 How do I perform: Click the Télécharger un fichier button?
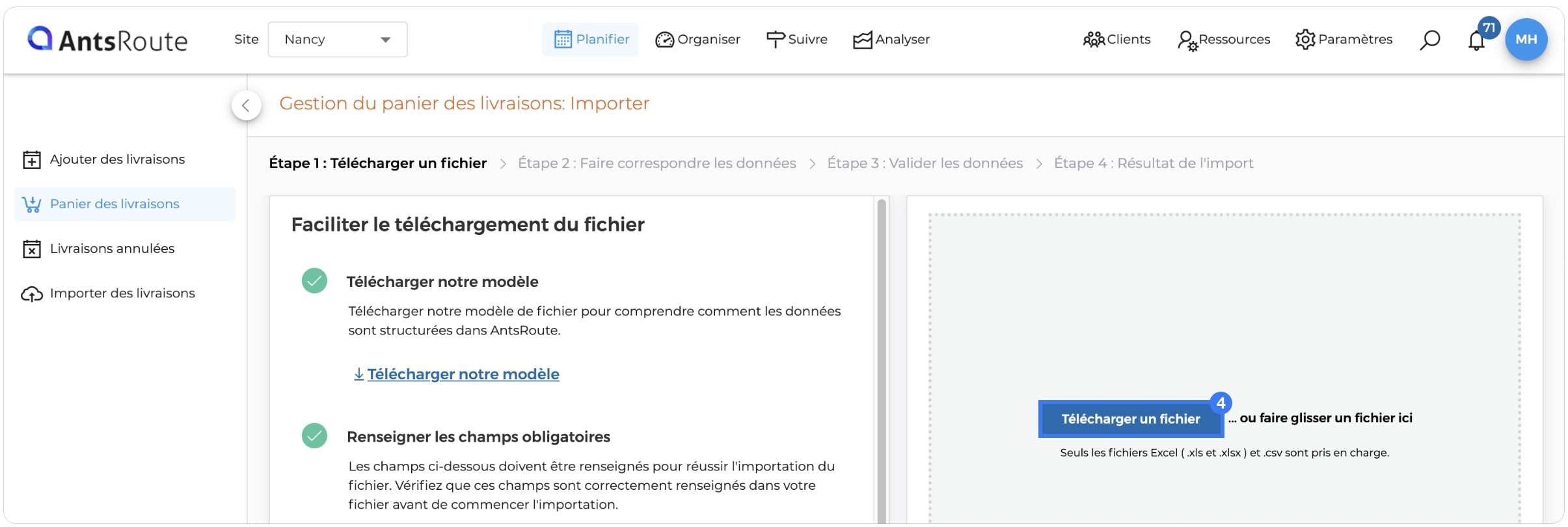[1131, 419]
